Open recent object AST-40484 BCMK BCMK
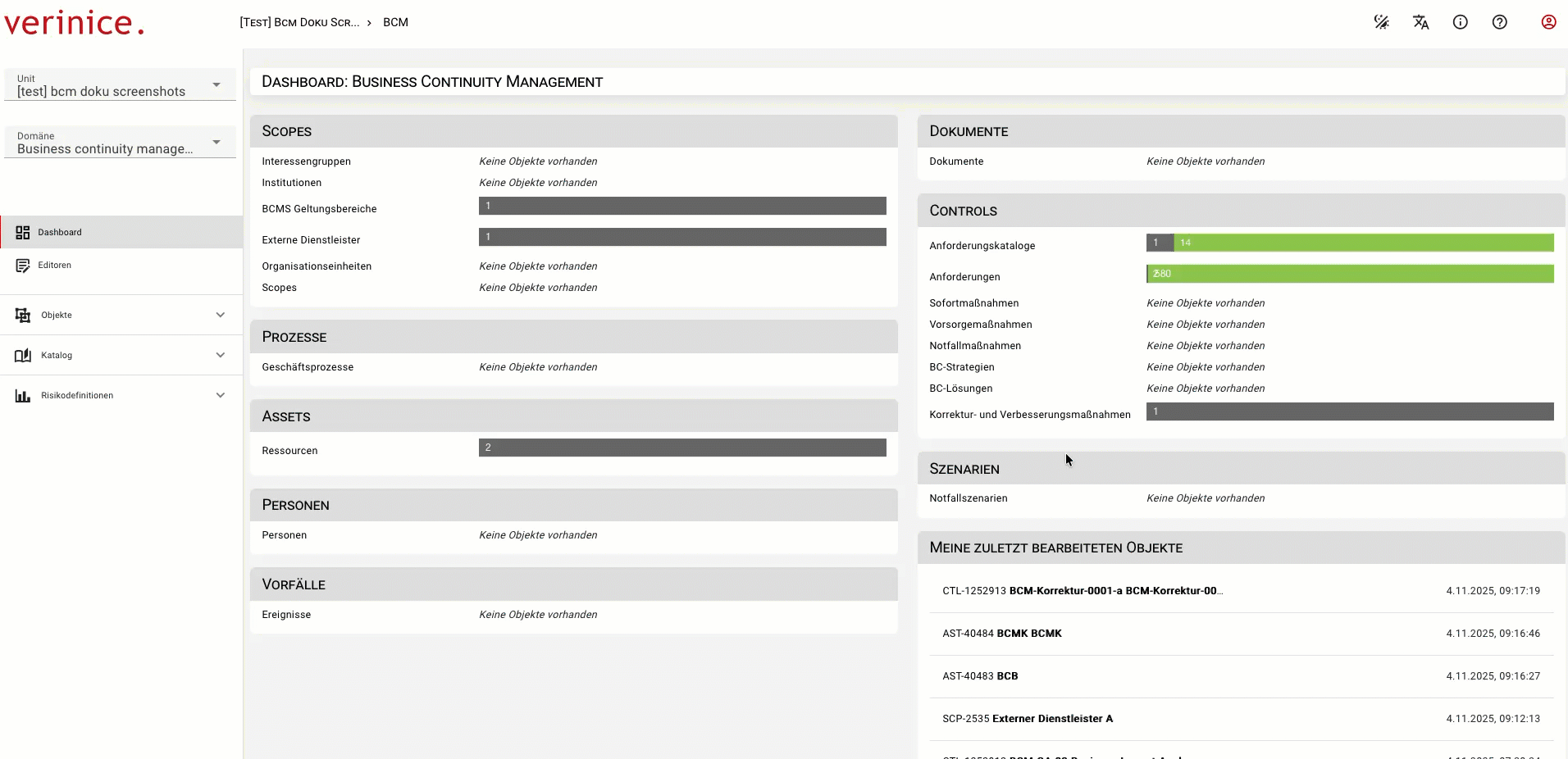 point(1242,634)
